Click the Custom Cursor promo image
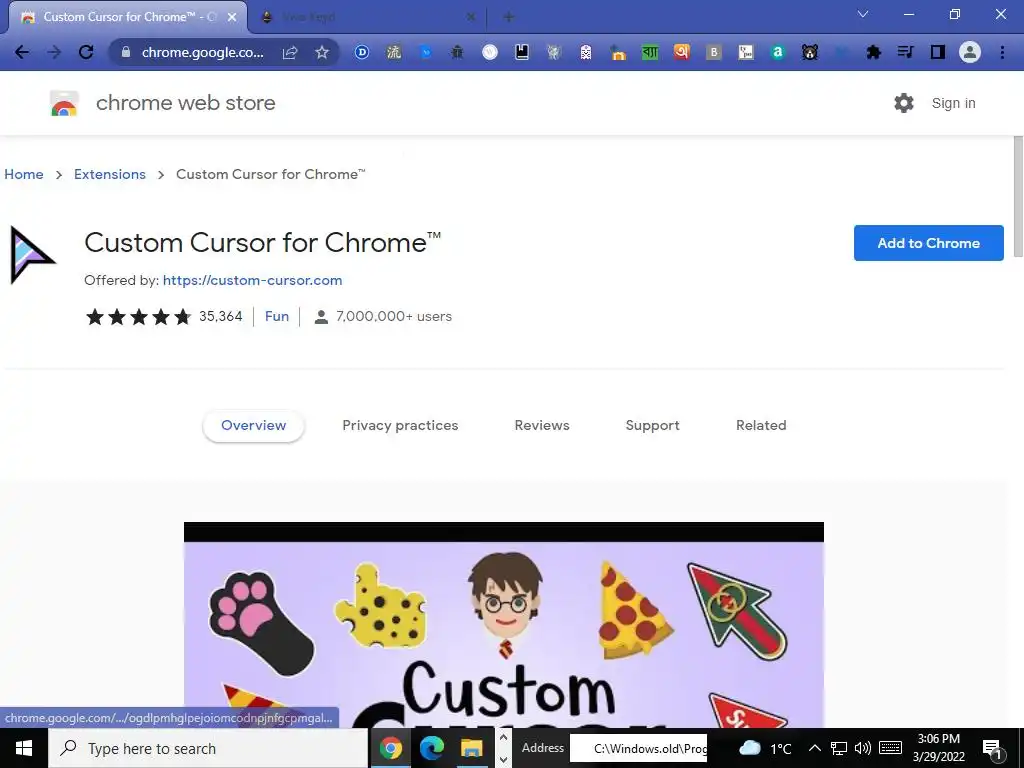Screen dimensions: 1024x768 point(504,625)
